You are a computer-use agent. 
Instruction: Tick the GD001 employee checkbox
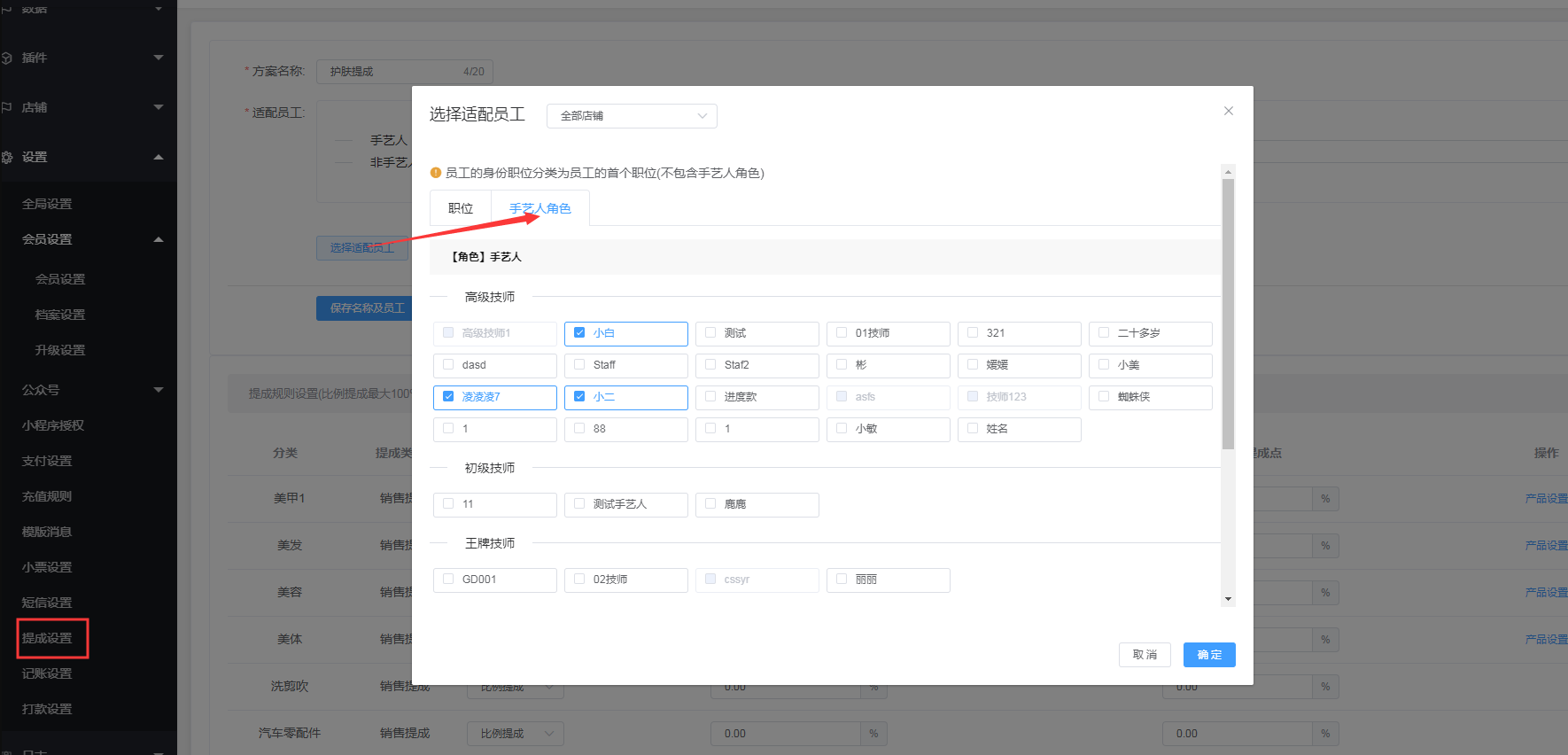(x=448, y=580)
